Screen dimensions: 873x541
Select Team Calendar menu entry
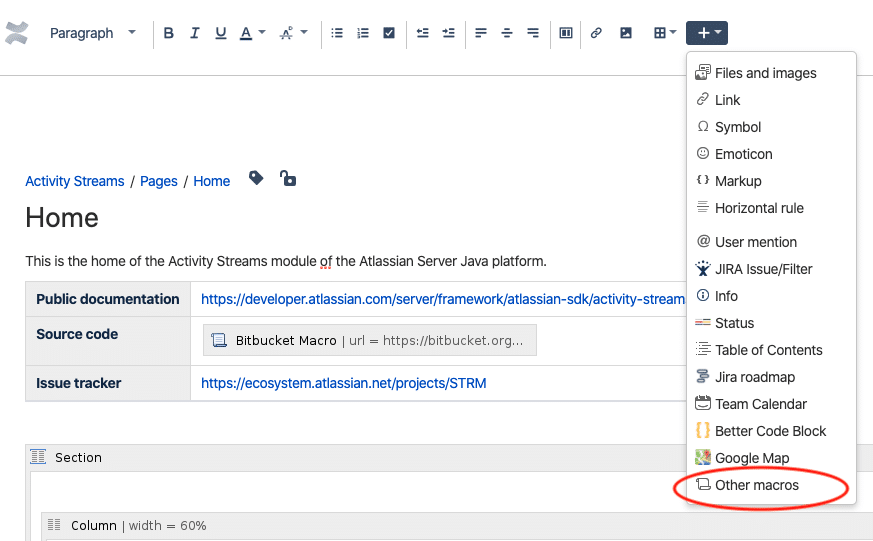click(x=771, y=404)
